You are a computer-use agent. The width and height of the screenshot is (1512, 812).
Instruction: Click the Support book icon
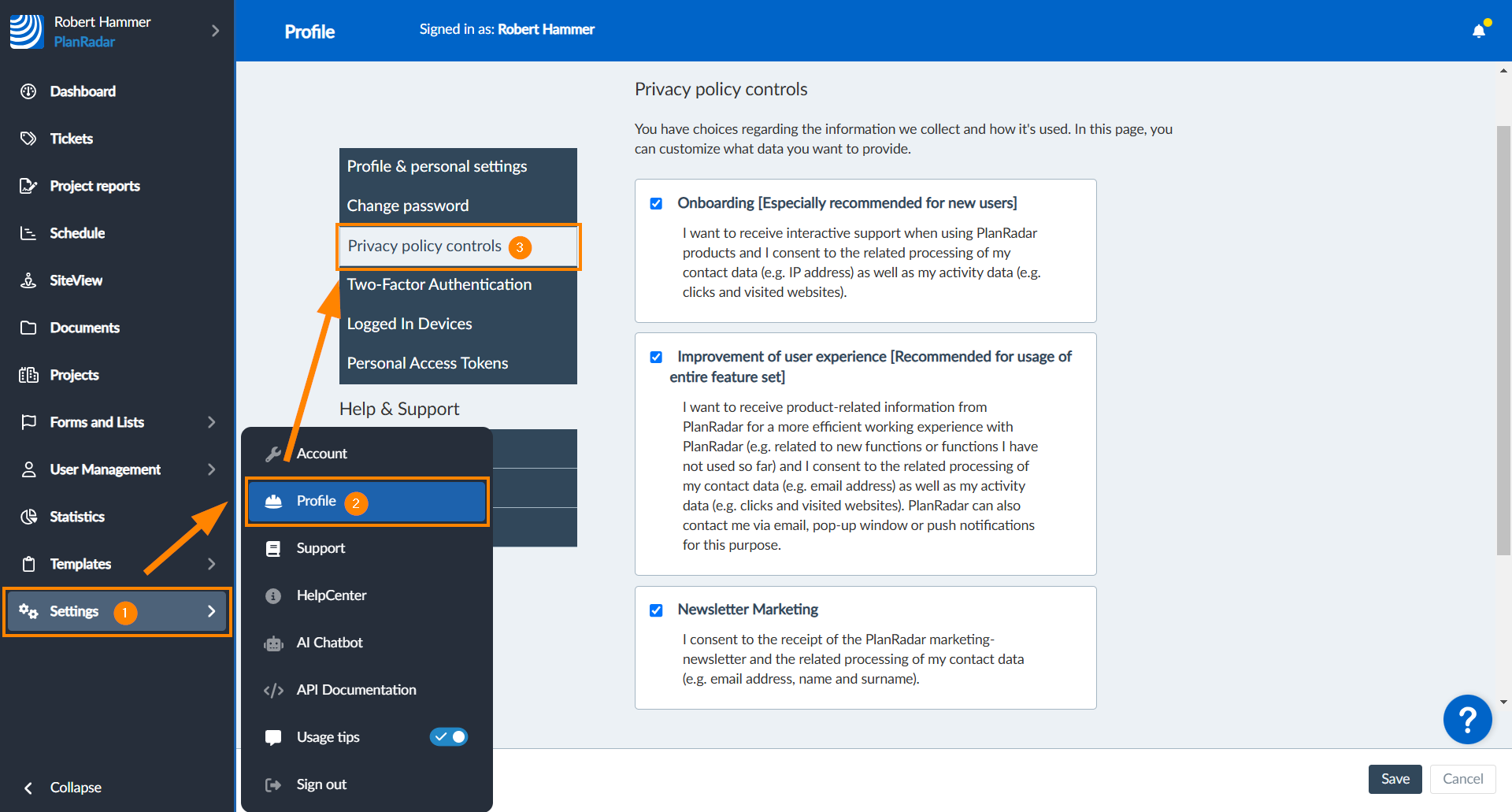point(273,548)
